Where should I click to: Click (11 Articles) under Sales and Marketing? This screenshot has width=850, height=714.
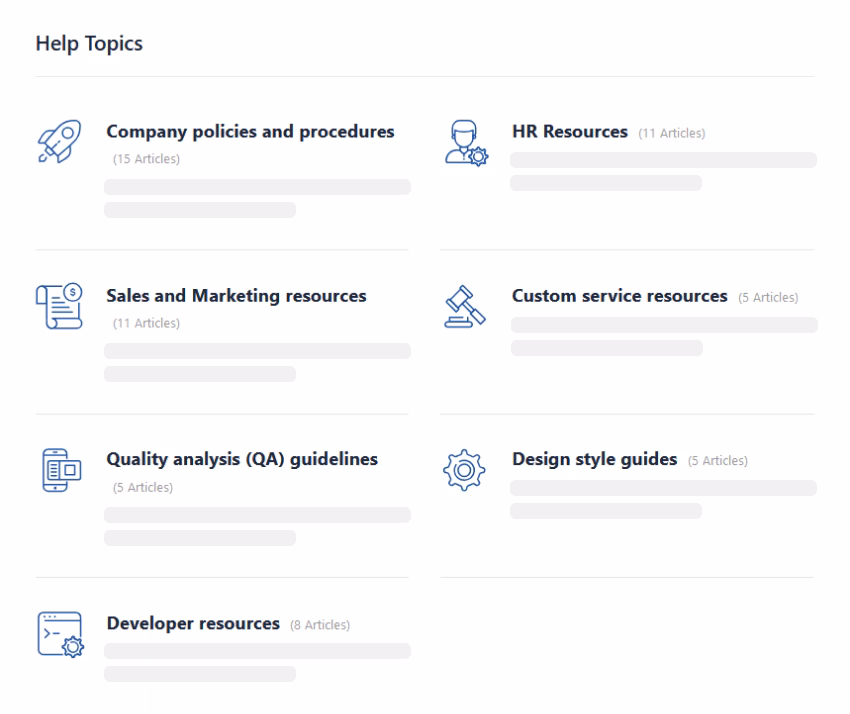pyautogui.click(x=146, y=323)
